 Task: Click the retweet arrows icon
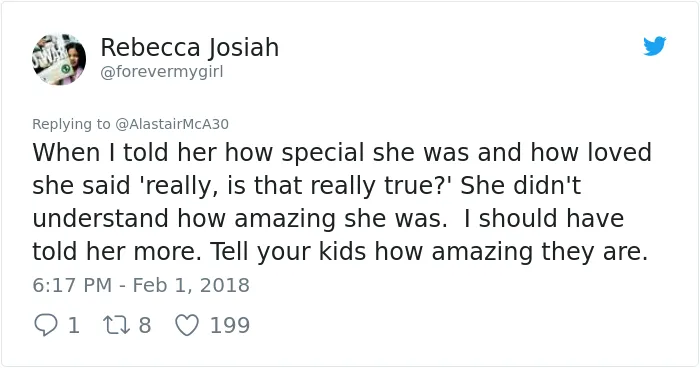pyautogui.click(x=117, y=325)
